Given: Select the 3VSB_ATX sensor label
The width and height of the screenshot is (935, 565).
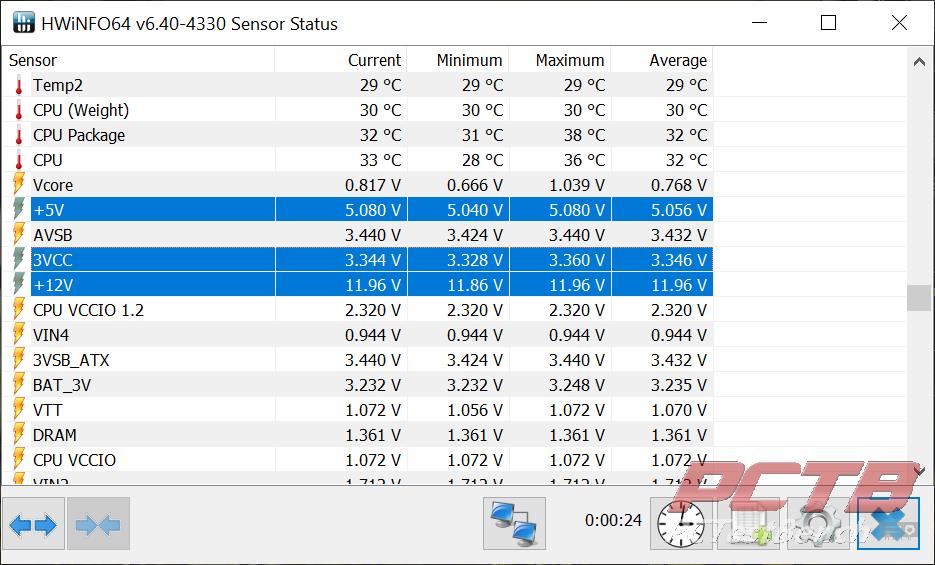Looking at the screenshot, I should pyautogui.click(x=71, y=361).
